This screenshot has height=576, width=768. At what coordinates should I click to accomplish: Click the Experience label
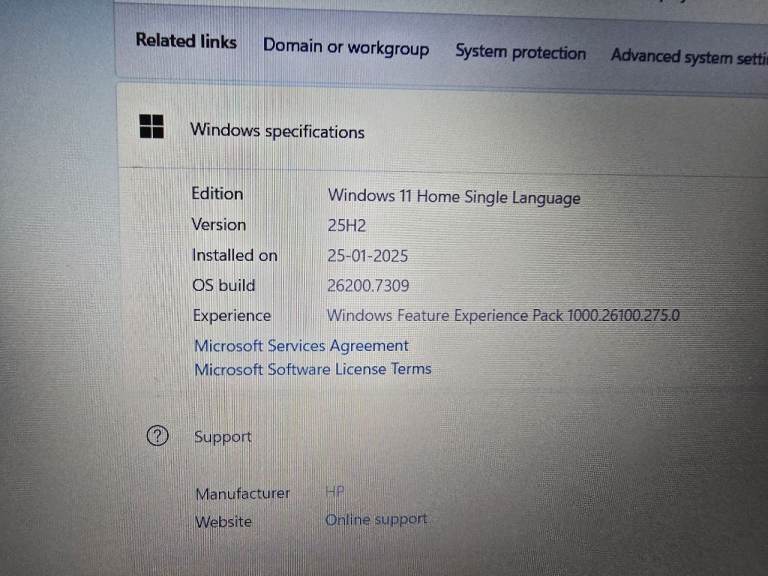232,316
